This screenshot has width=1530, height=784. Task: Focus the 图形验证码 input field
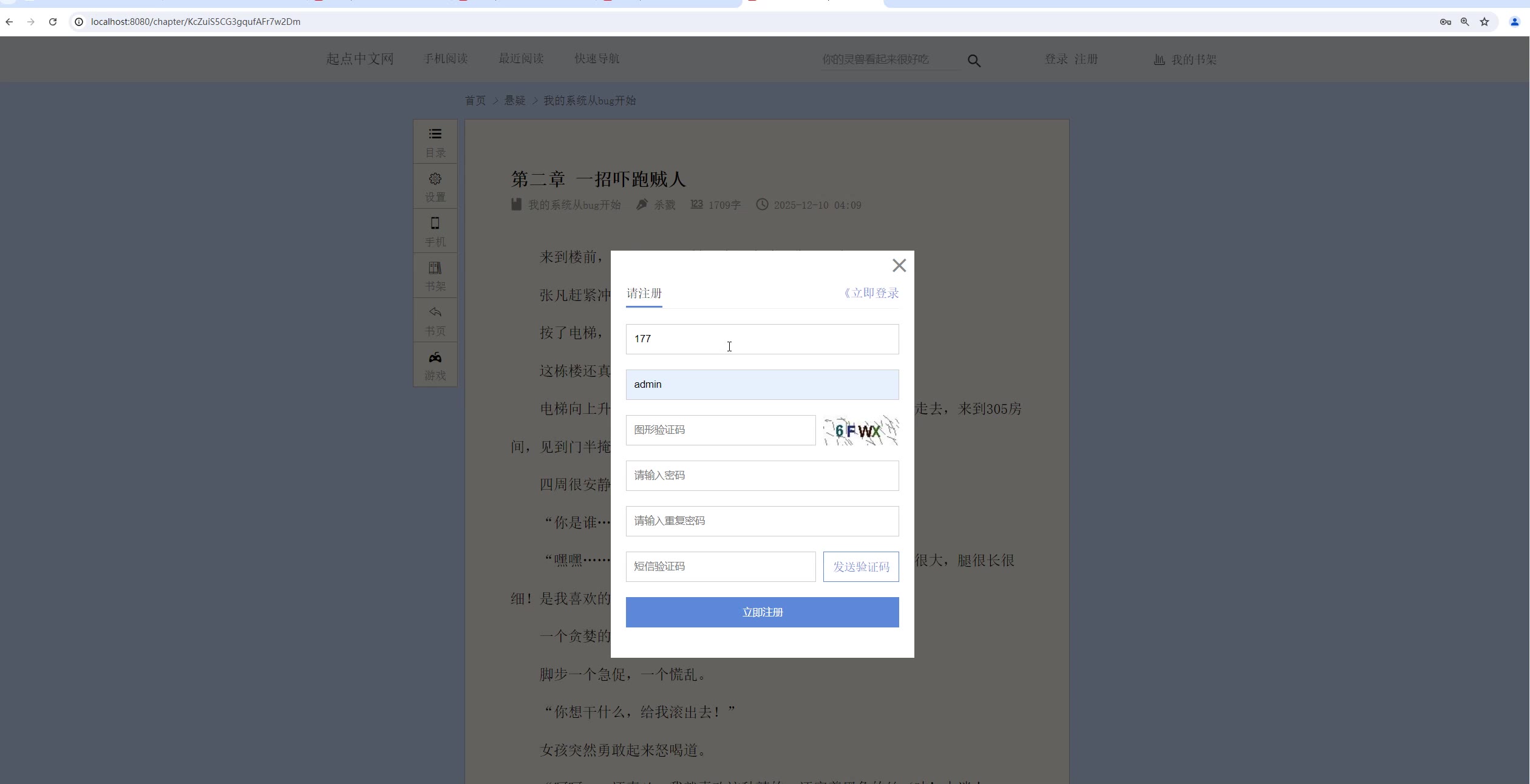pos(720,430)
